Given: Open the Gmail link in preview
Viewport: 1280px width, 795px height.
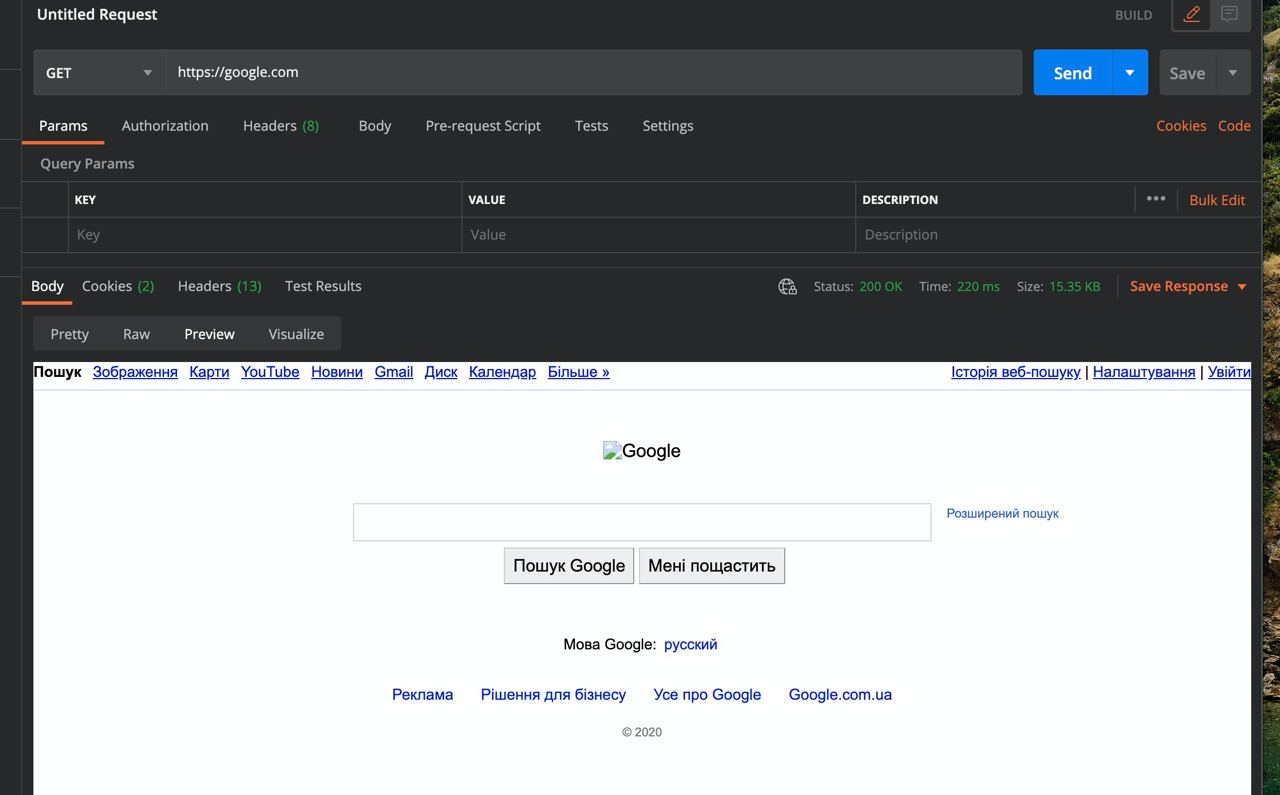Looking at the screenshot, I should (394, 372).
